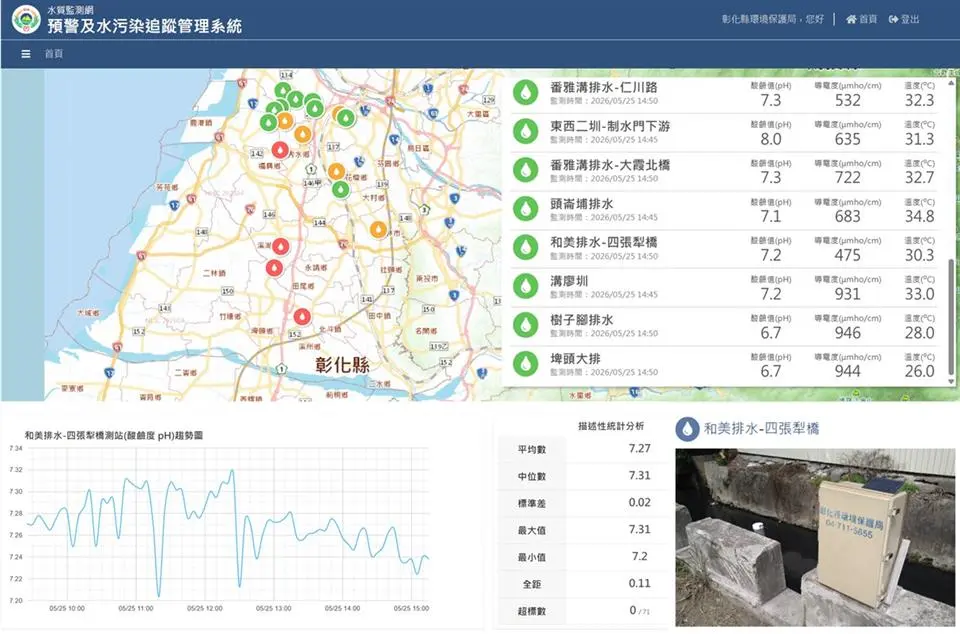Open station 東西二圳-制水門下游 from the list
The image size is (960, 634).
click(x=610, y=126)
